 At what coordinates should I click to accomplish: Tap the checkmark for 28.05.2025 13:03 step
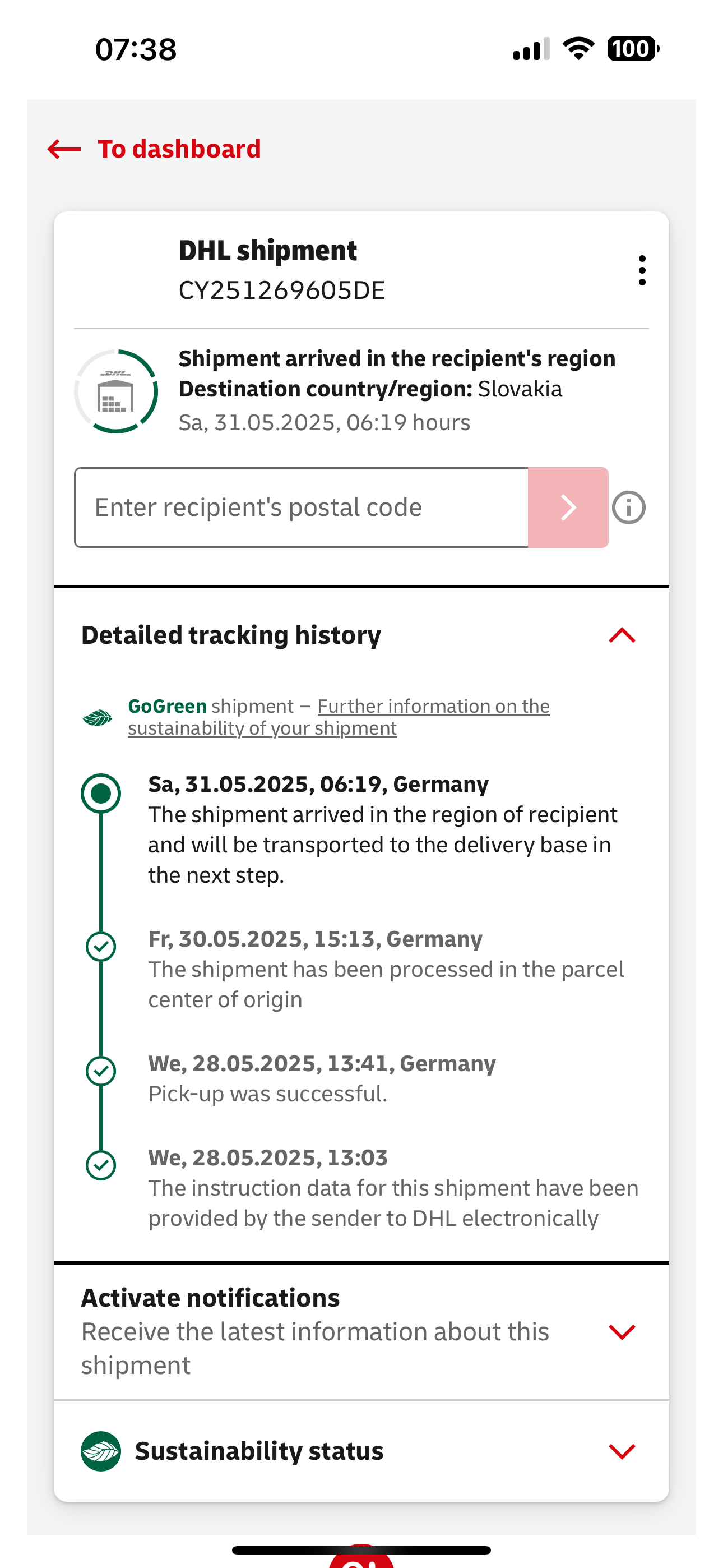(101, 1166)
